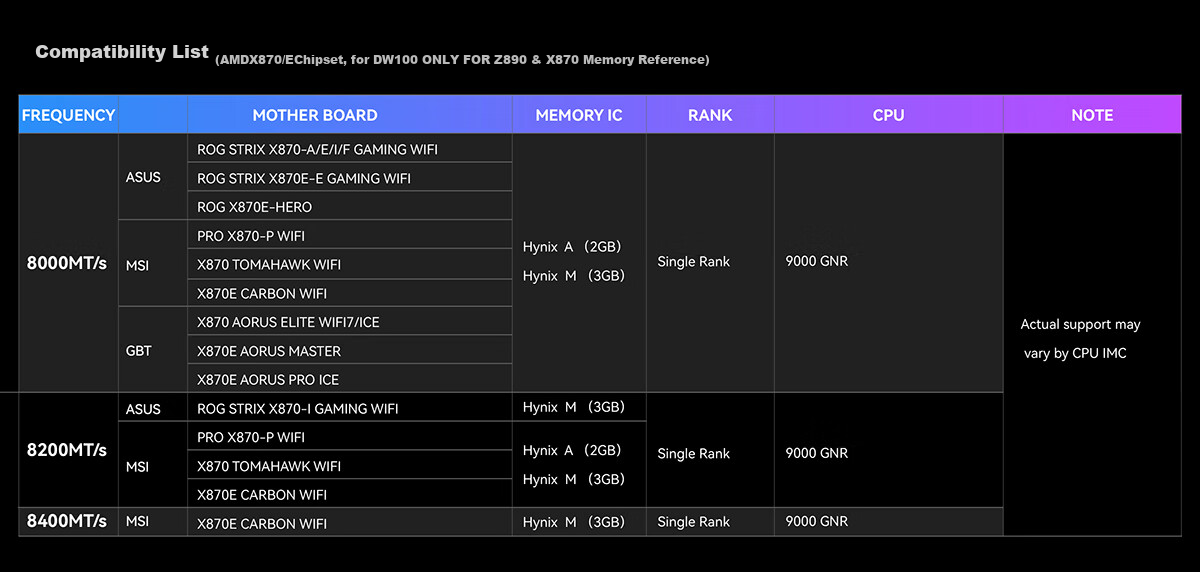The height and width of the screenshot is (572, 1200).
Task: Select "X870 TOMAHAWK WIFI" under 8200MT/s
Action: [350, 466]
